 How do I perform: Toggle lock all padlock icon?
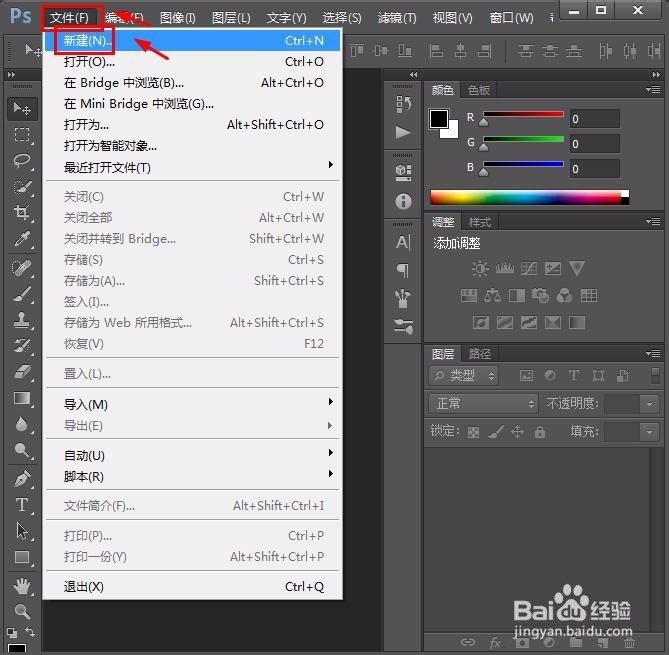click(x=540, y=432)
